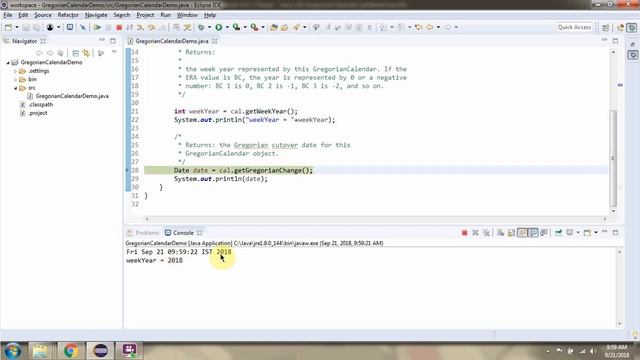Switch to the Java perspective icon
This screenshot has width=640, height=360.
[x=621, y=27]
